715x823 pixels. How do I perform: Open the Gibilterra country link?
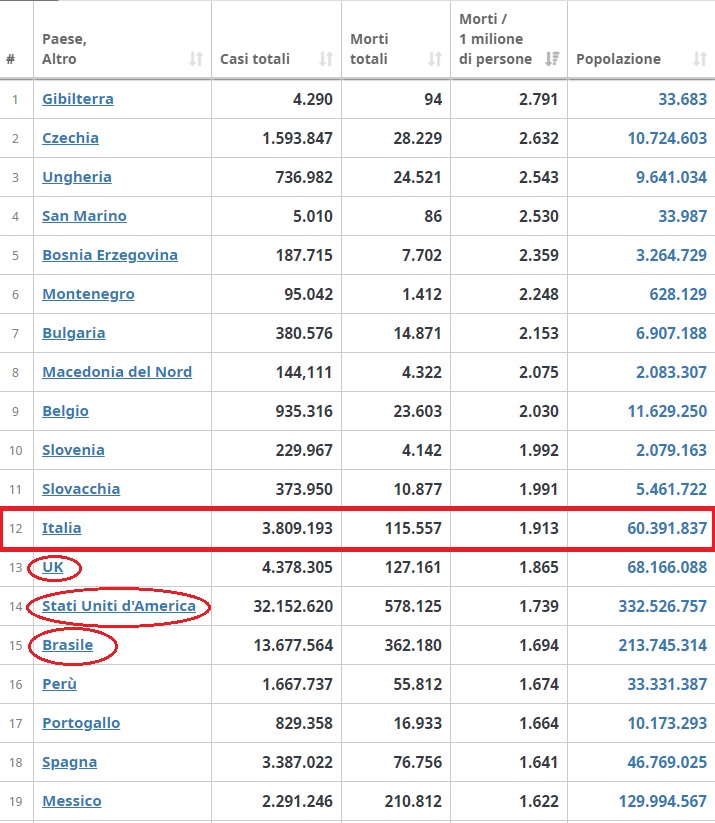tap(78, 99)
